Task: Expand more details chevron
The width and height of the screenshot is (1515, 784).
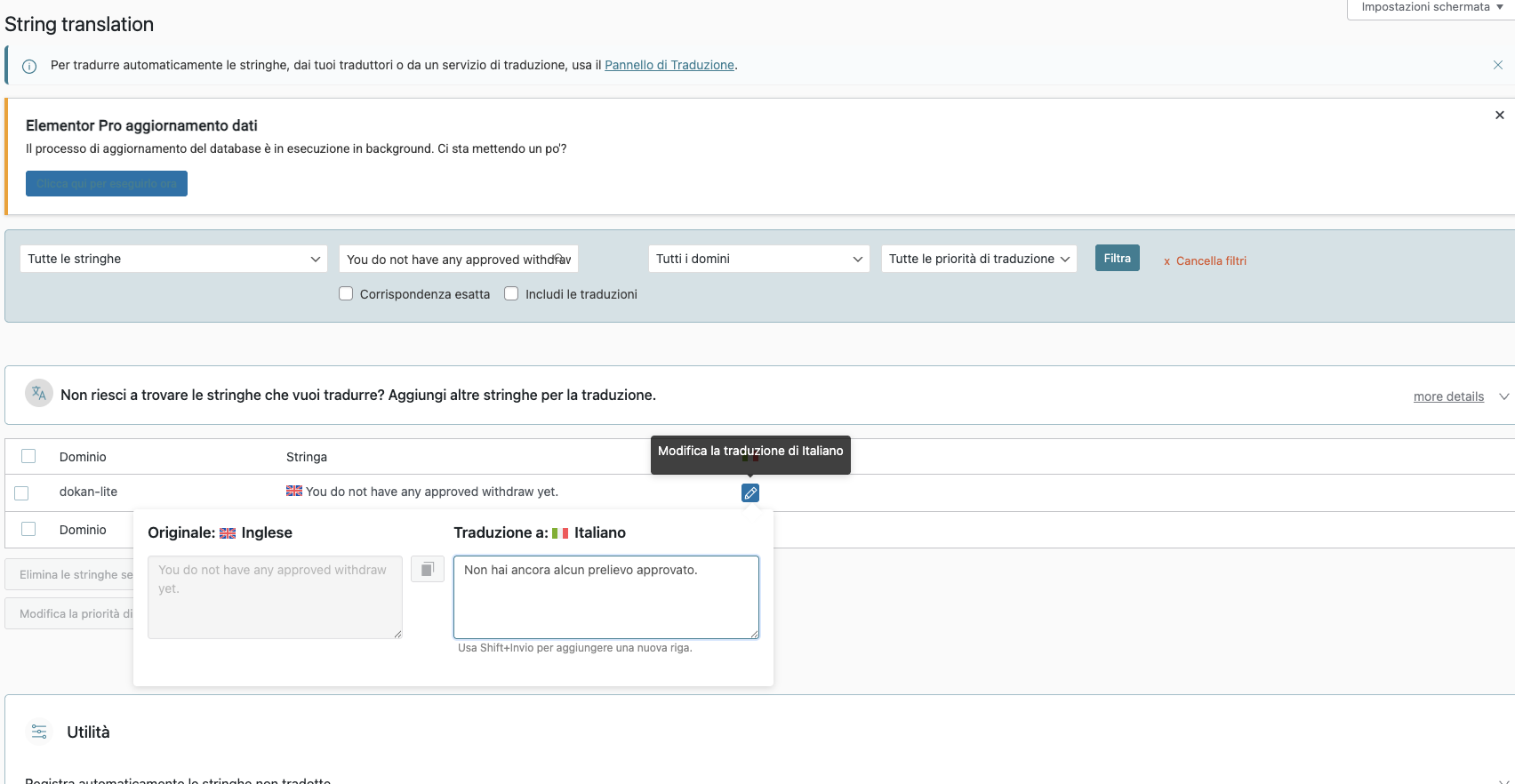Action: [x=1504, y=396]
